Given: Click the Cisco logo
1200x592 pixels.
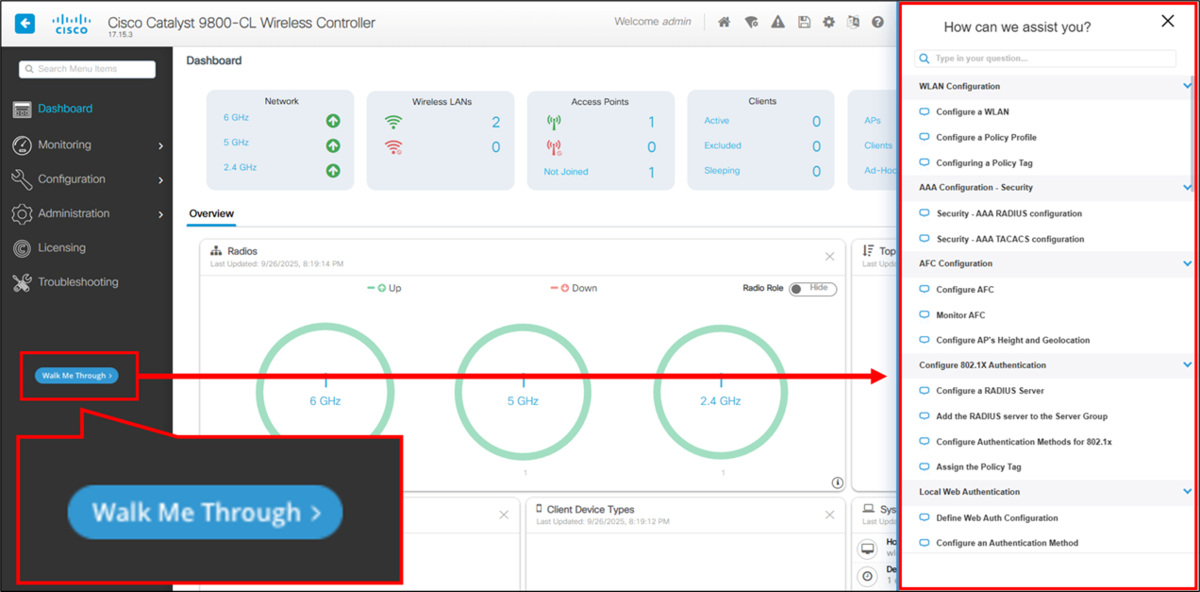Looking at the screenshot, I should [x=71, y=23].
